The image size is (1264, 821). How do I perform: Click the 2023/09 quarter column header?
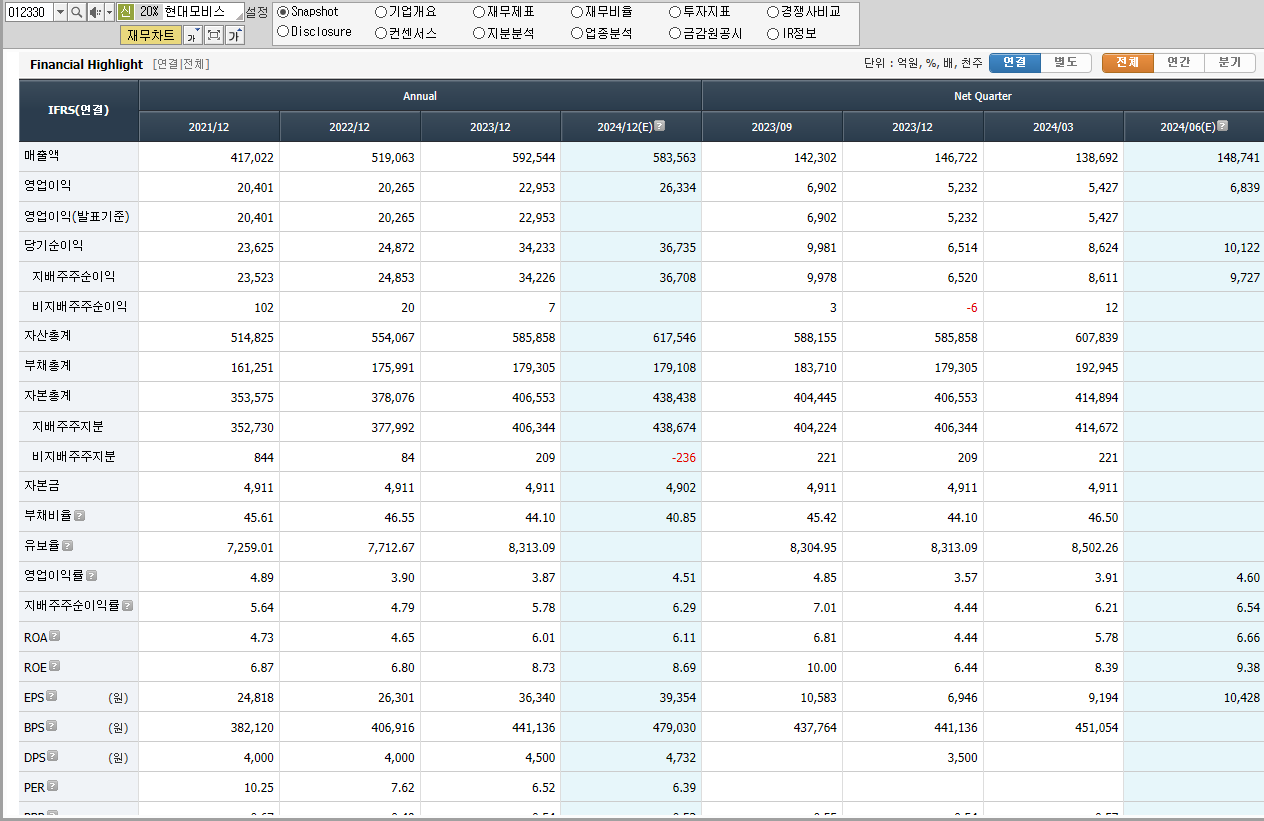[772, 127]
